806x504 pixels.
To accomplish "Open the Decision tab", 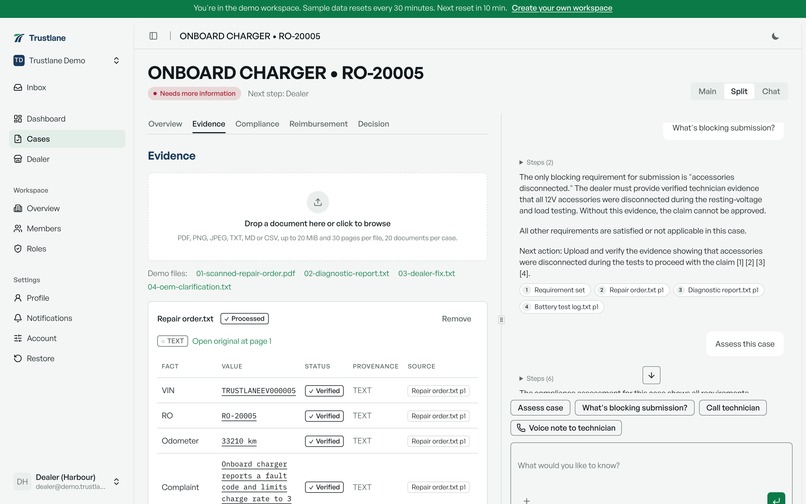I will point(373,124).
